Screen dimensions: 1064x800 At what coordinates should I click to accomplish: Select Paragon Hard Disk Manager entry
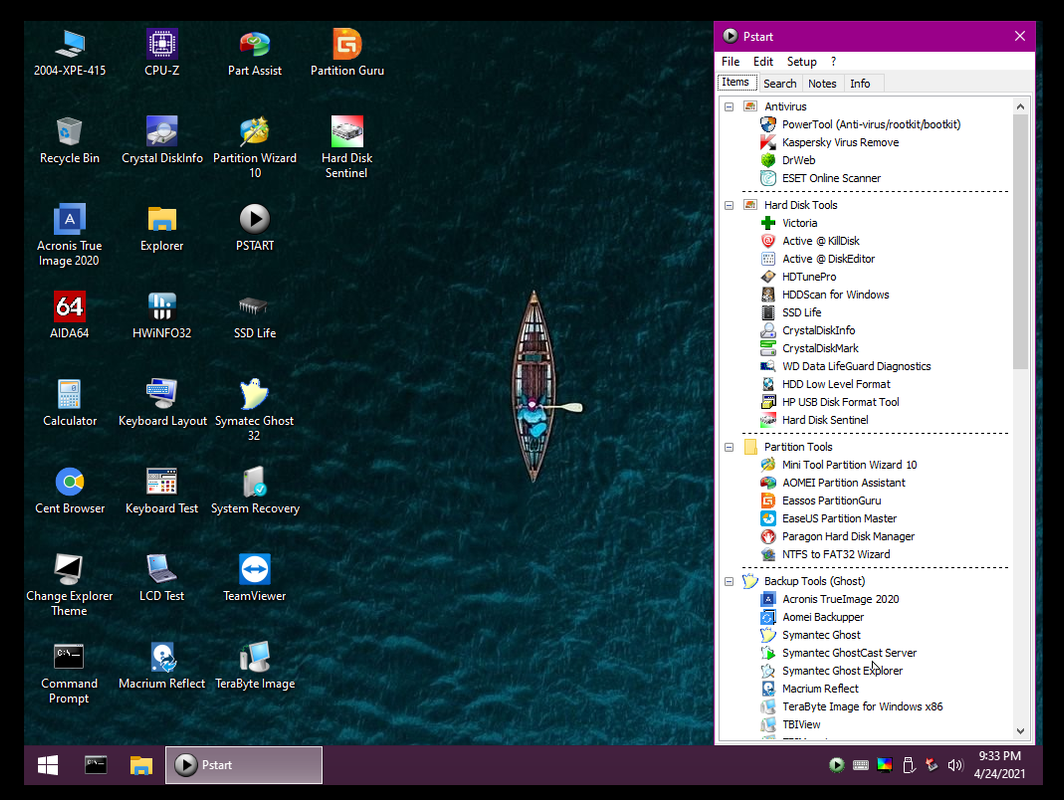click(x=837, y=536)
